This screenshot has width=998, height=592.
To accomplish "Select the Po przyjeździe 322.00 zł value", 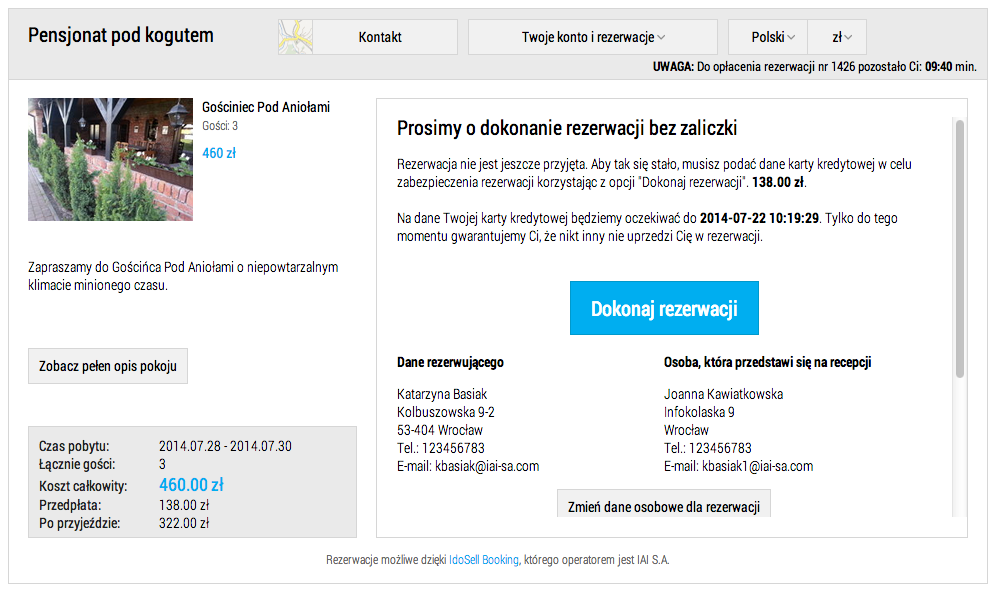I will (184, 523).
